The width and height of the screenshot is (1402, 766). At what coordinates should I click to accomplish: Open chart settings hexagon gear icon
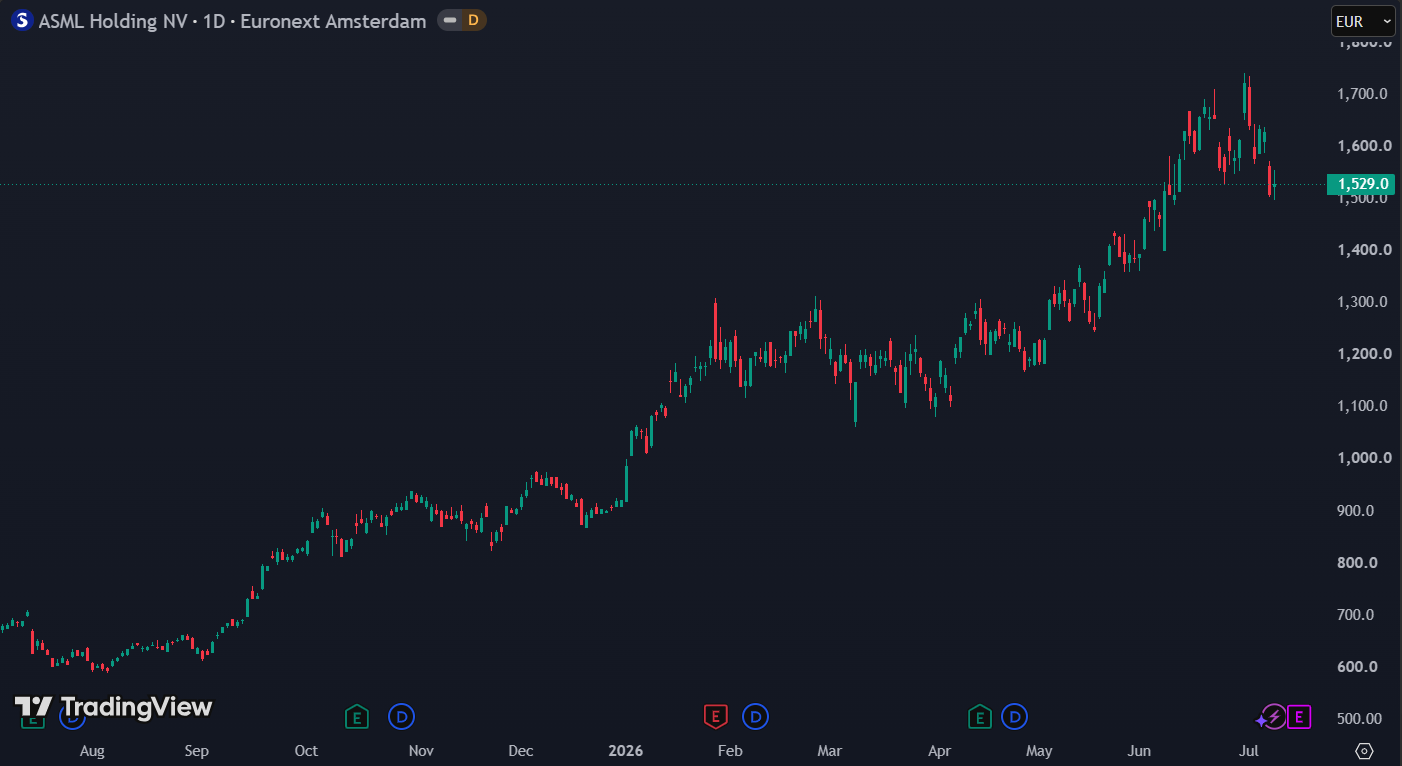click(1364, 751)
